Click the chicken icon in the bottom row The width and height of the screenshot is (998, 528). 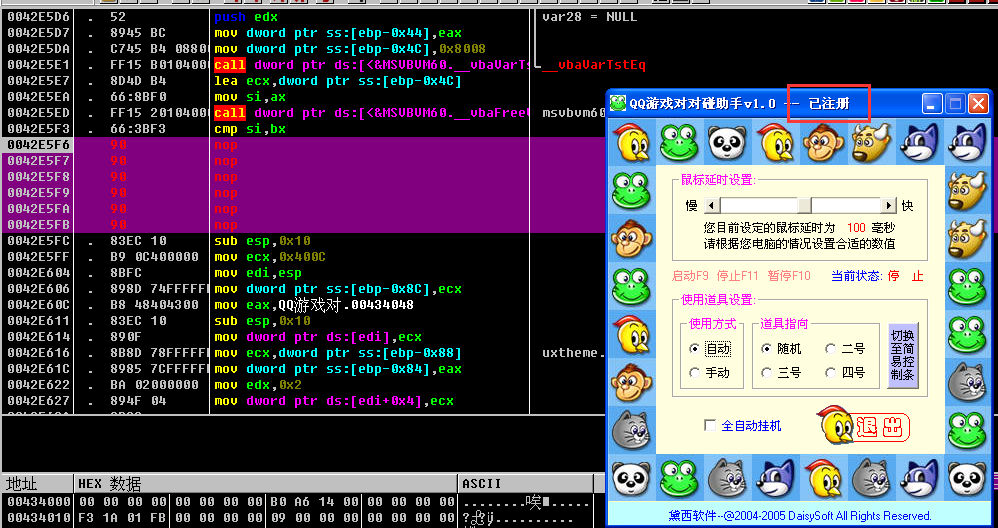coord(822,477)
